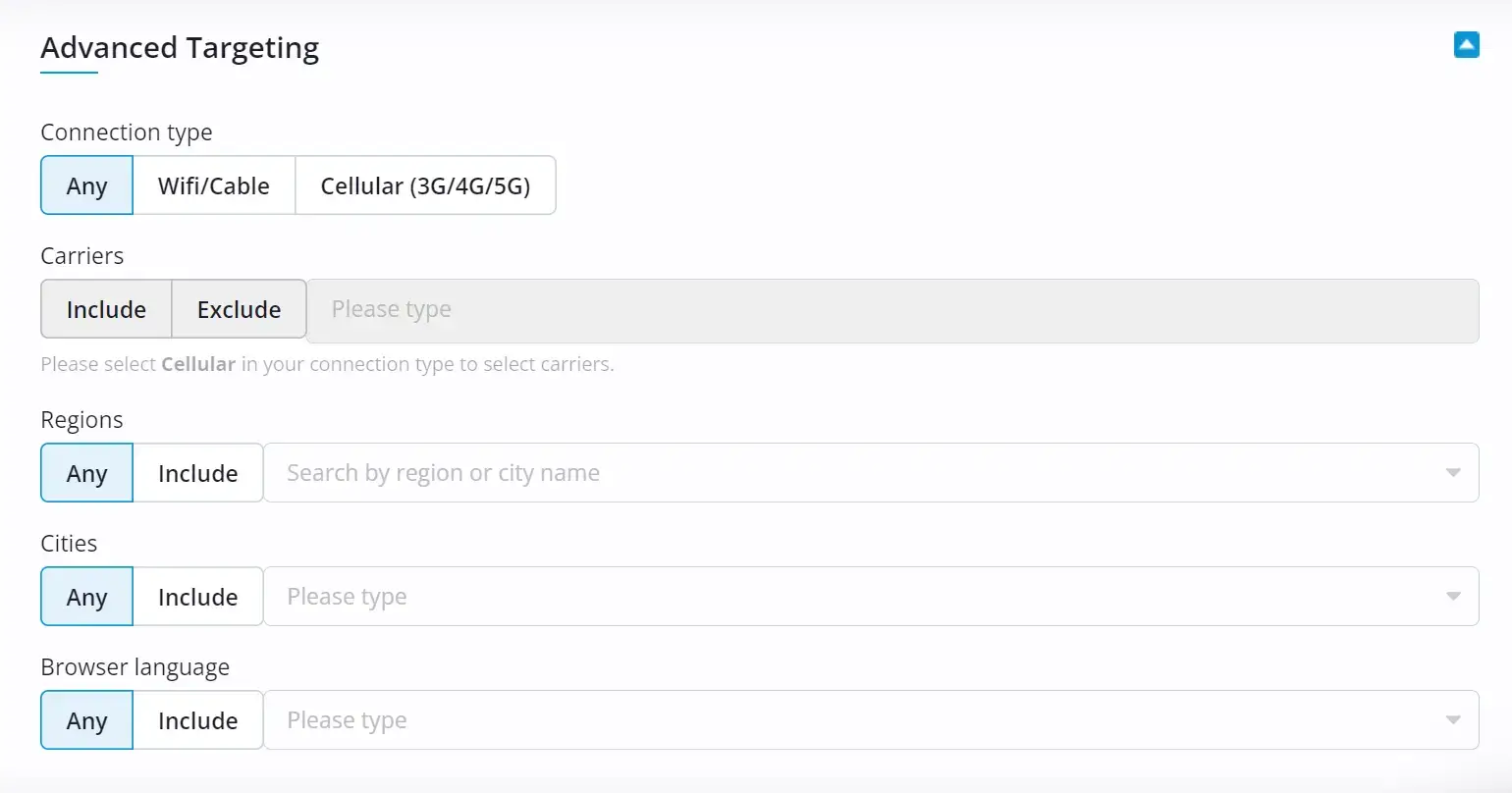Select Cellular (3G/4G/5G) connection type

425,185
